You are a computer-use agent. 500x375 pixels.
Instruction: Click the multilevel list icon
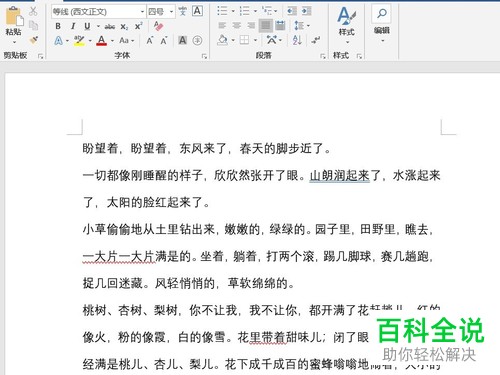click(267, 11)
